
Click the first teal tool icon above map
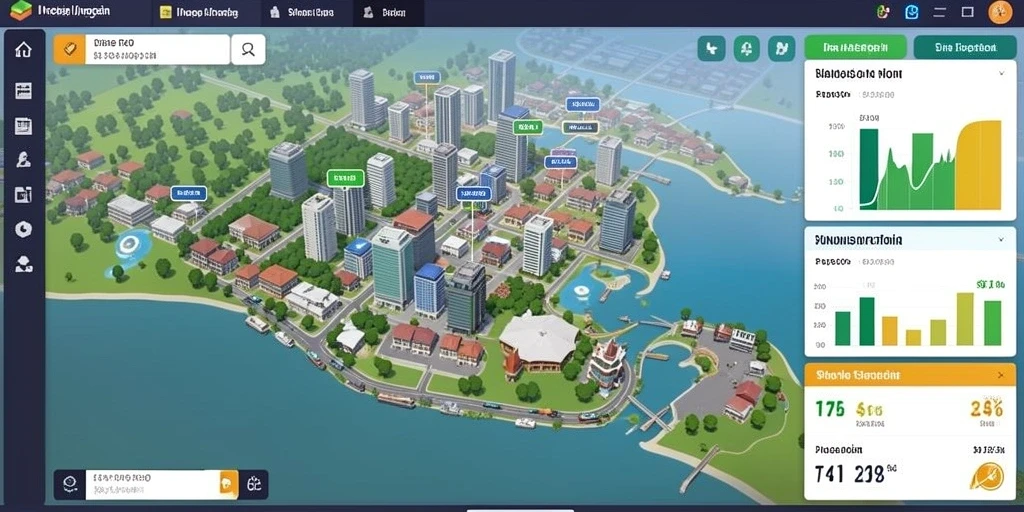tap(711, 48)
